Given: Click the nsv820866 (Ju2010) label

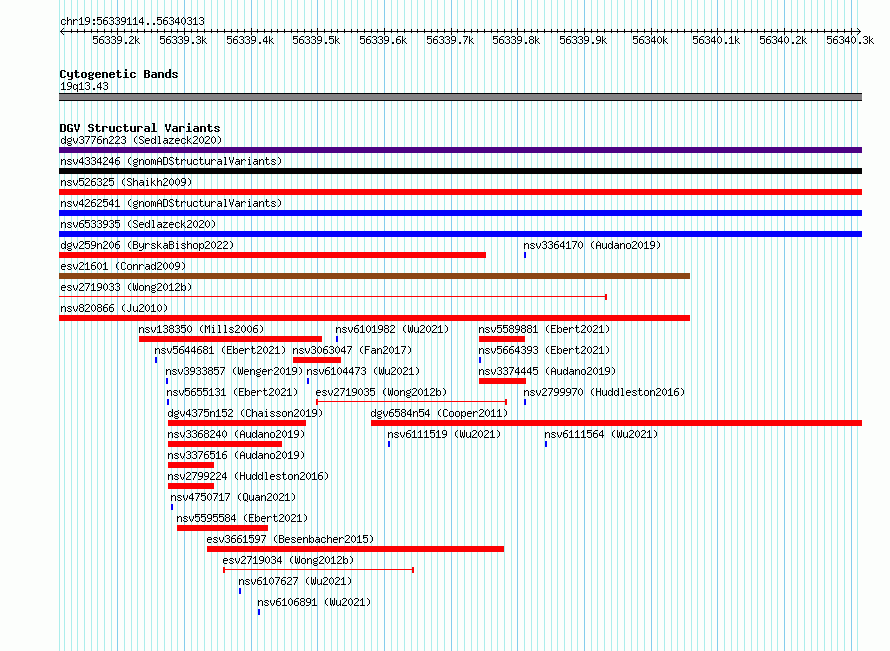Looking at the screenshot, I should (114, 308).
